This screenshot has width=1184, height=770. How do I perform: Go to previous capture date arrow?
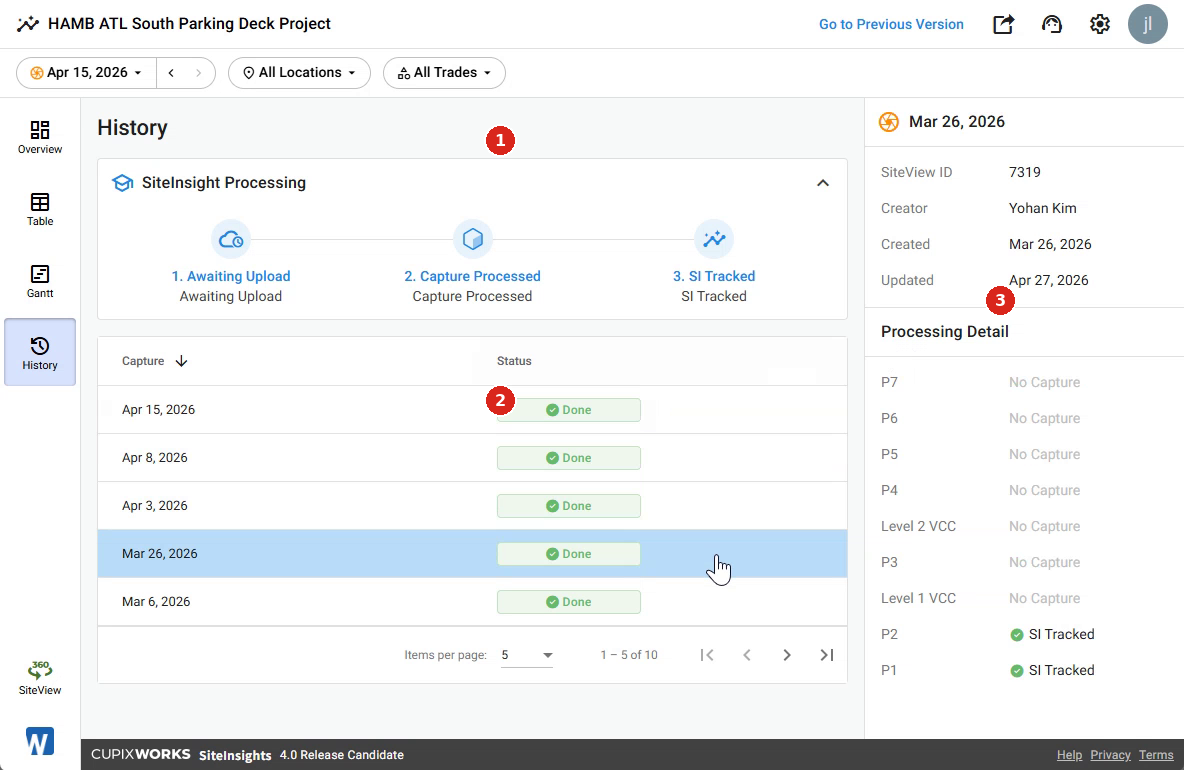point(171,72)
